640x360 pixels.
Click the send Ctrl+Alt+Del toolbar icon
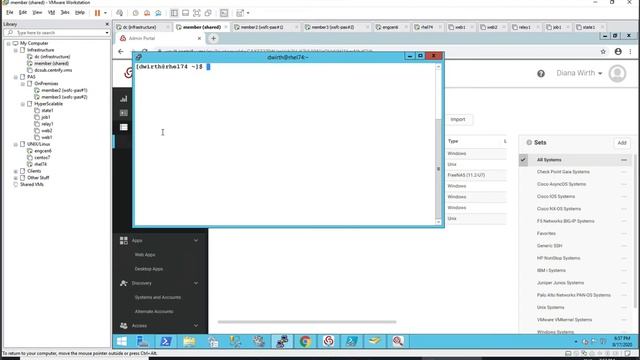pos(120,13)
